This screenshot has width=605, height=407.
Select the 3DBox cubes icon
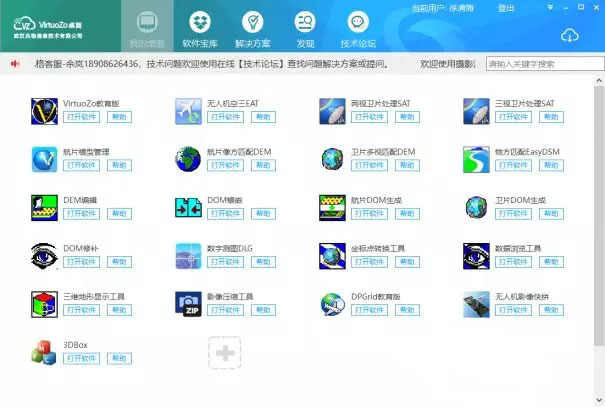pyautogui.click(x=45, y=352)
